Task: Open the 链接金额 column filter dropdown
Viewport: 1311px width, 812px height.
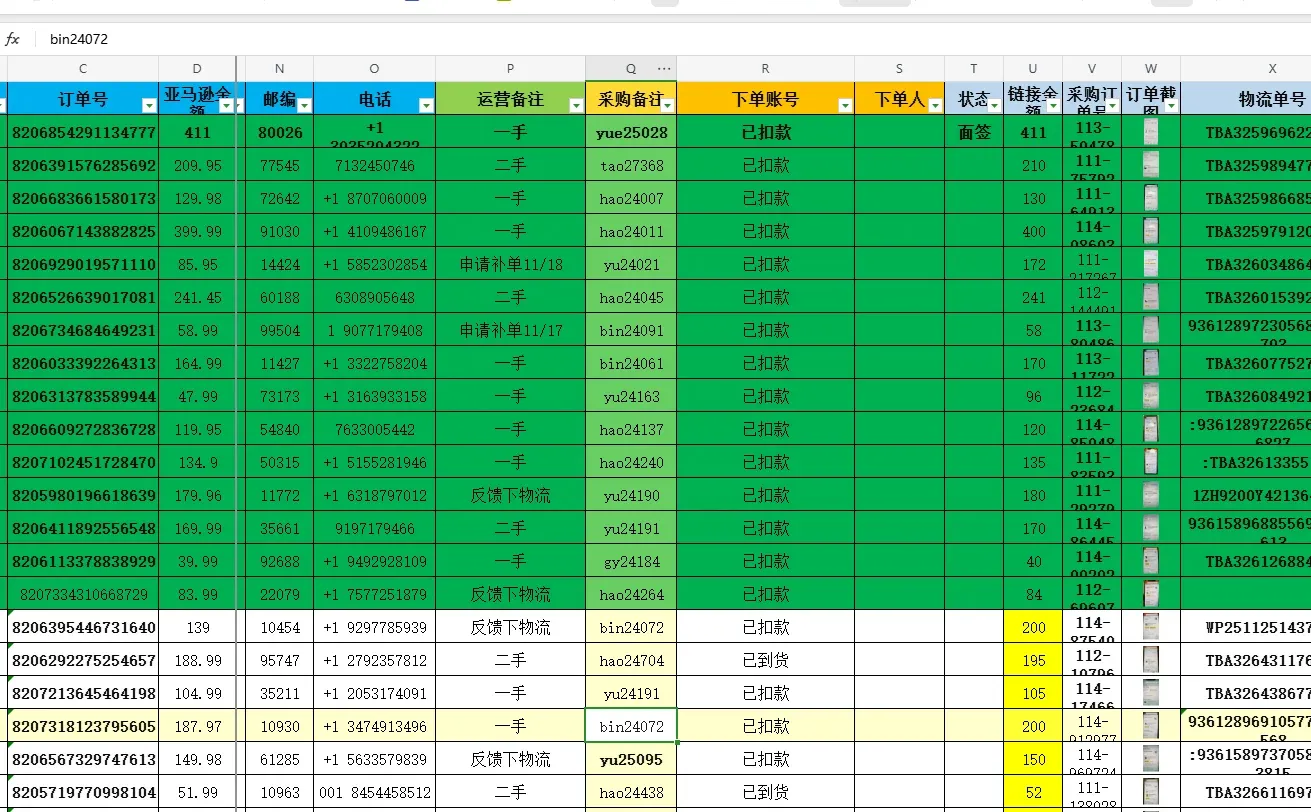Action: point(1053,105)
